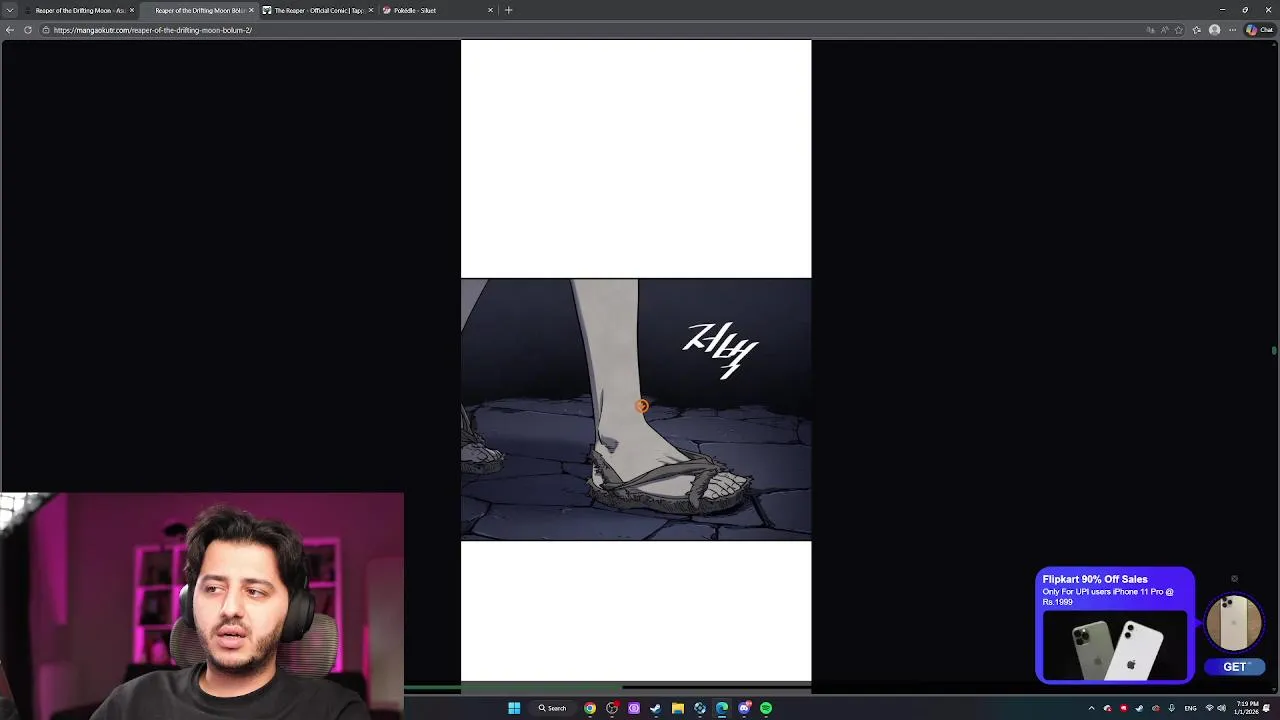This screenshot has height=720, width=1280.
Task: Close the first Reaper of the Drifting Moon tab
Action: (x=131, y=10)
